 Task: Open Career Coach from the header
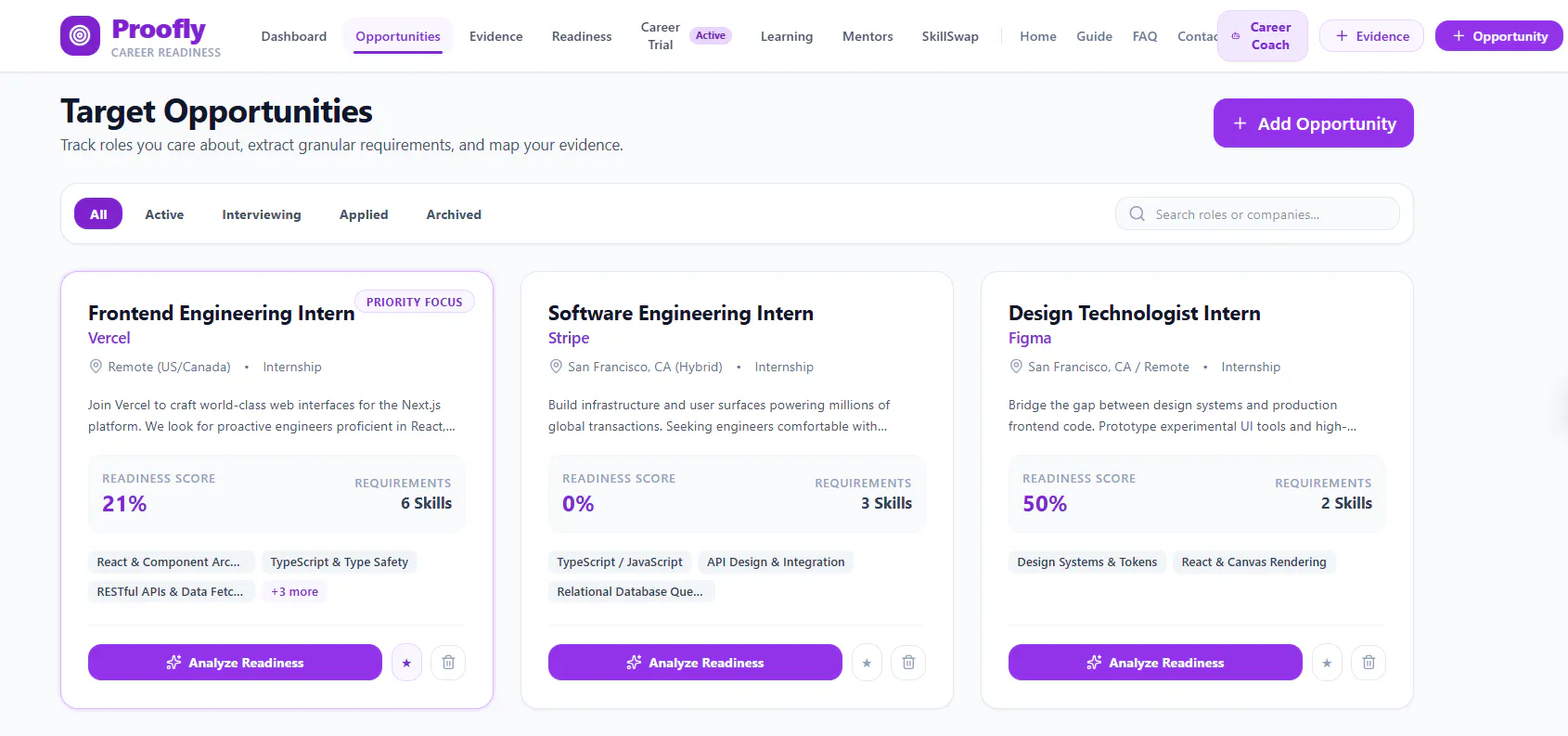(1262, 36)
